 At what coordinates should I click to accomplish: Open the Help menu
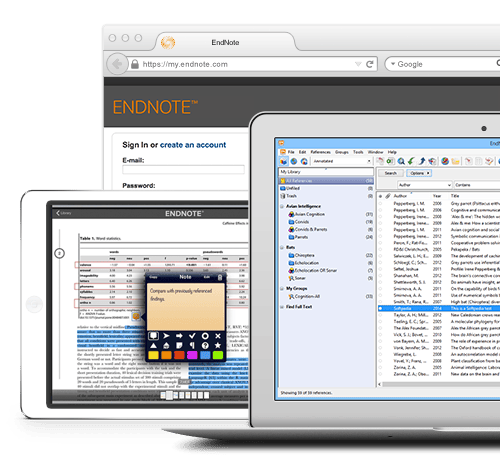point(392,152)
